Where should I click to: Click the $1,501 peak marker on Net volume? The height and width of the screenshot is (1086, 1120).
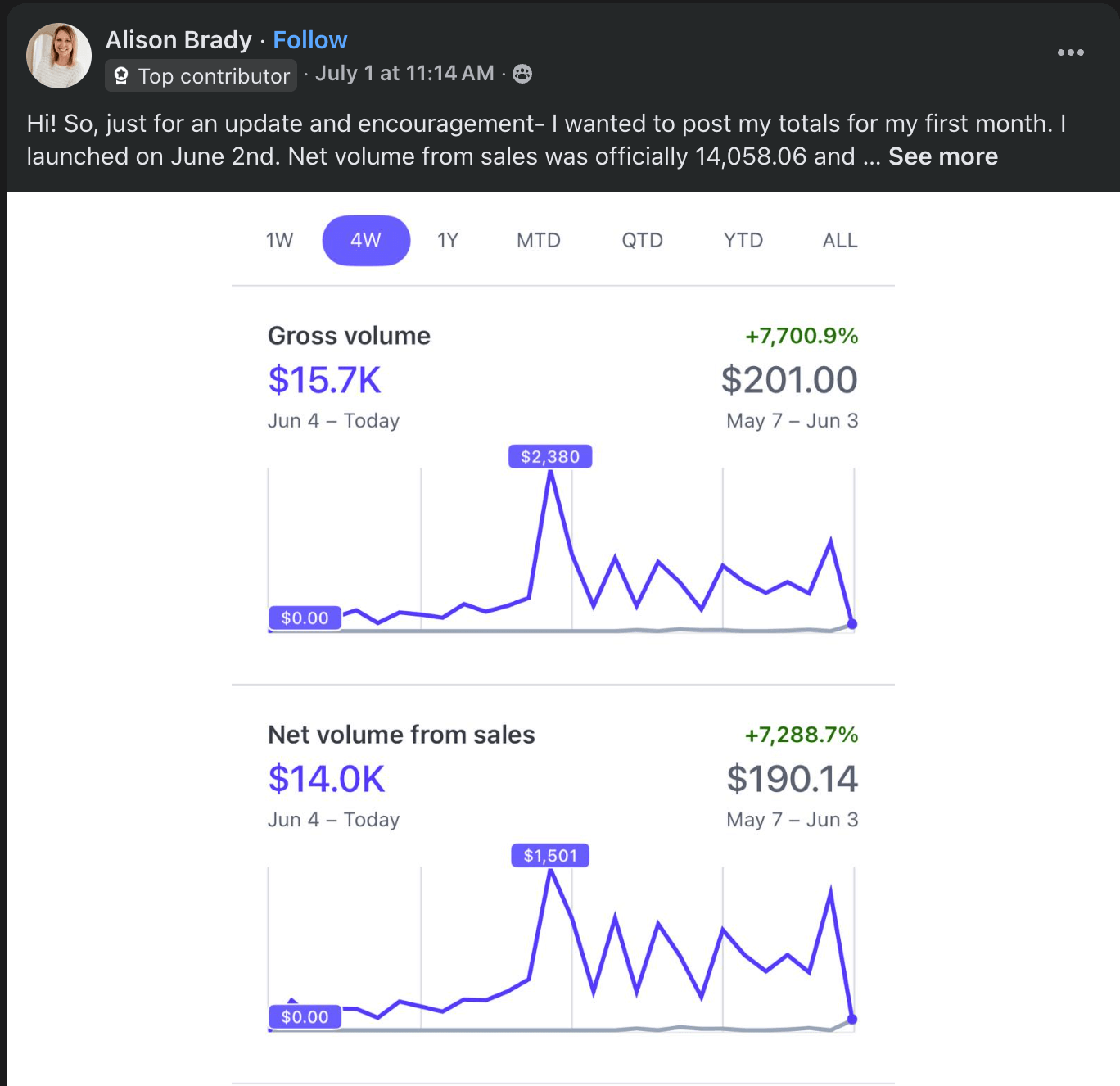(x=550, y=855)
